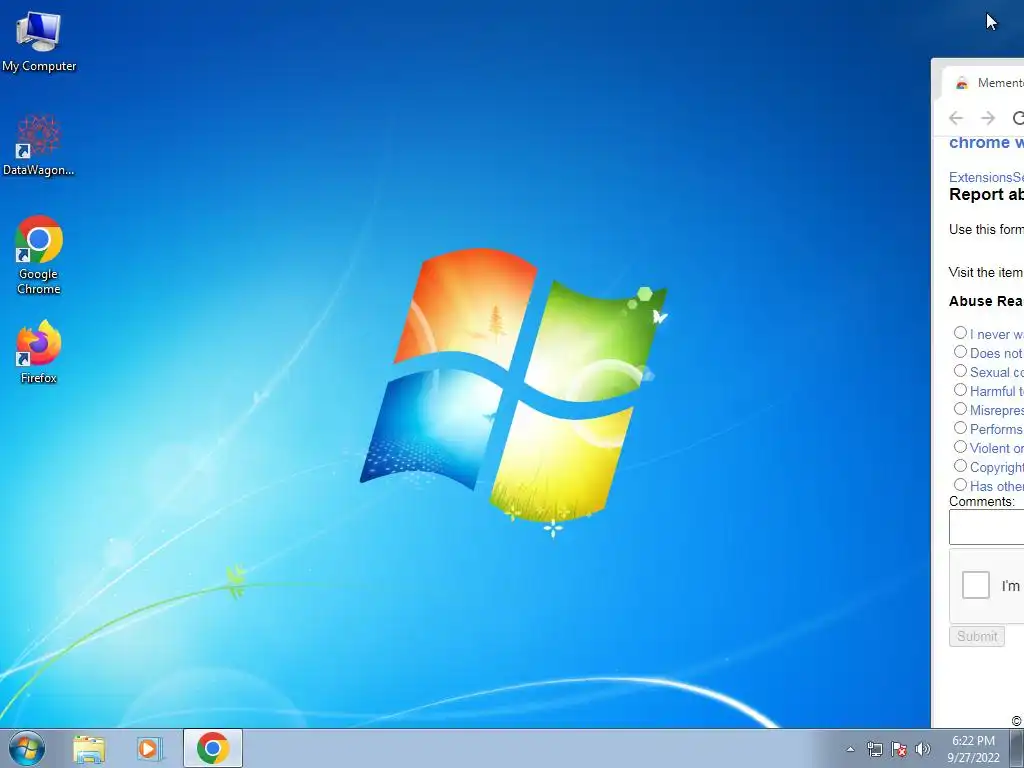Select the Memento tab in Chrome
The image size is (1024, 768).
click(983, 83)
